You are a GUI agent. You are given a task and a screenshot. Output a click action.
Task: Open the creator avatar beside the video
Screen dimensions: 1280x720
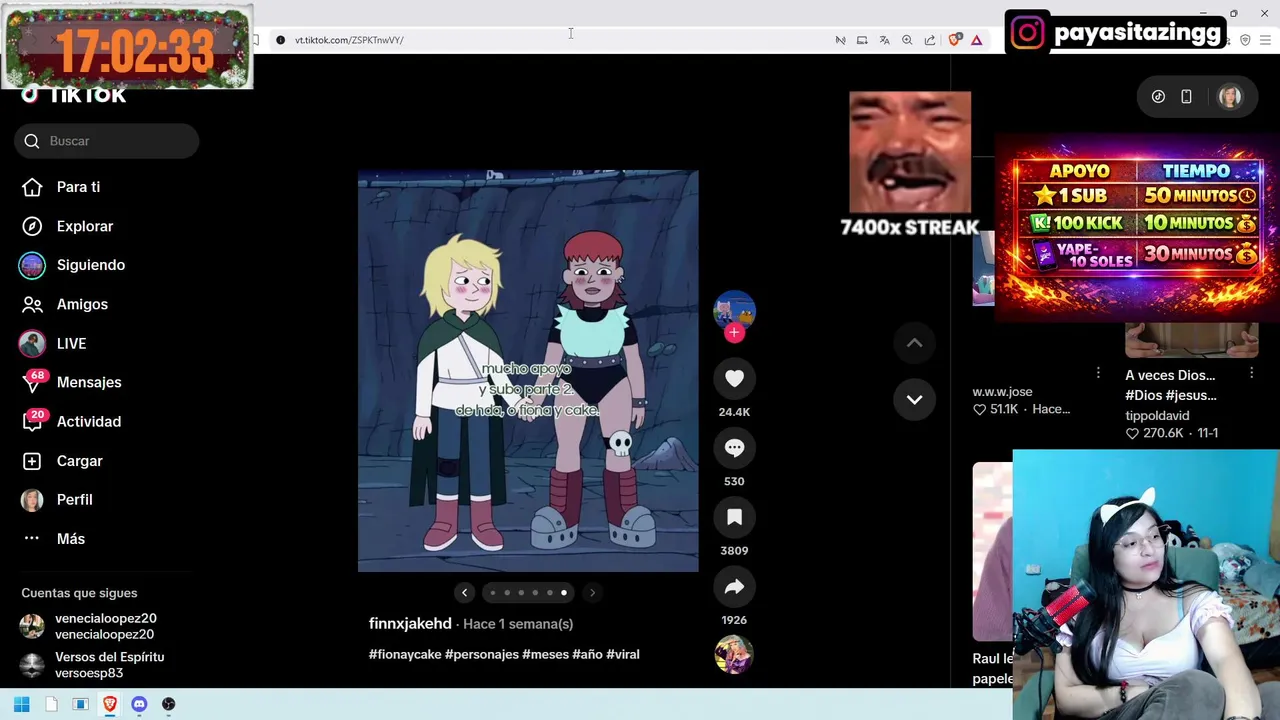pos(734,310)
